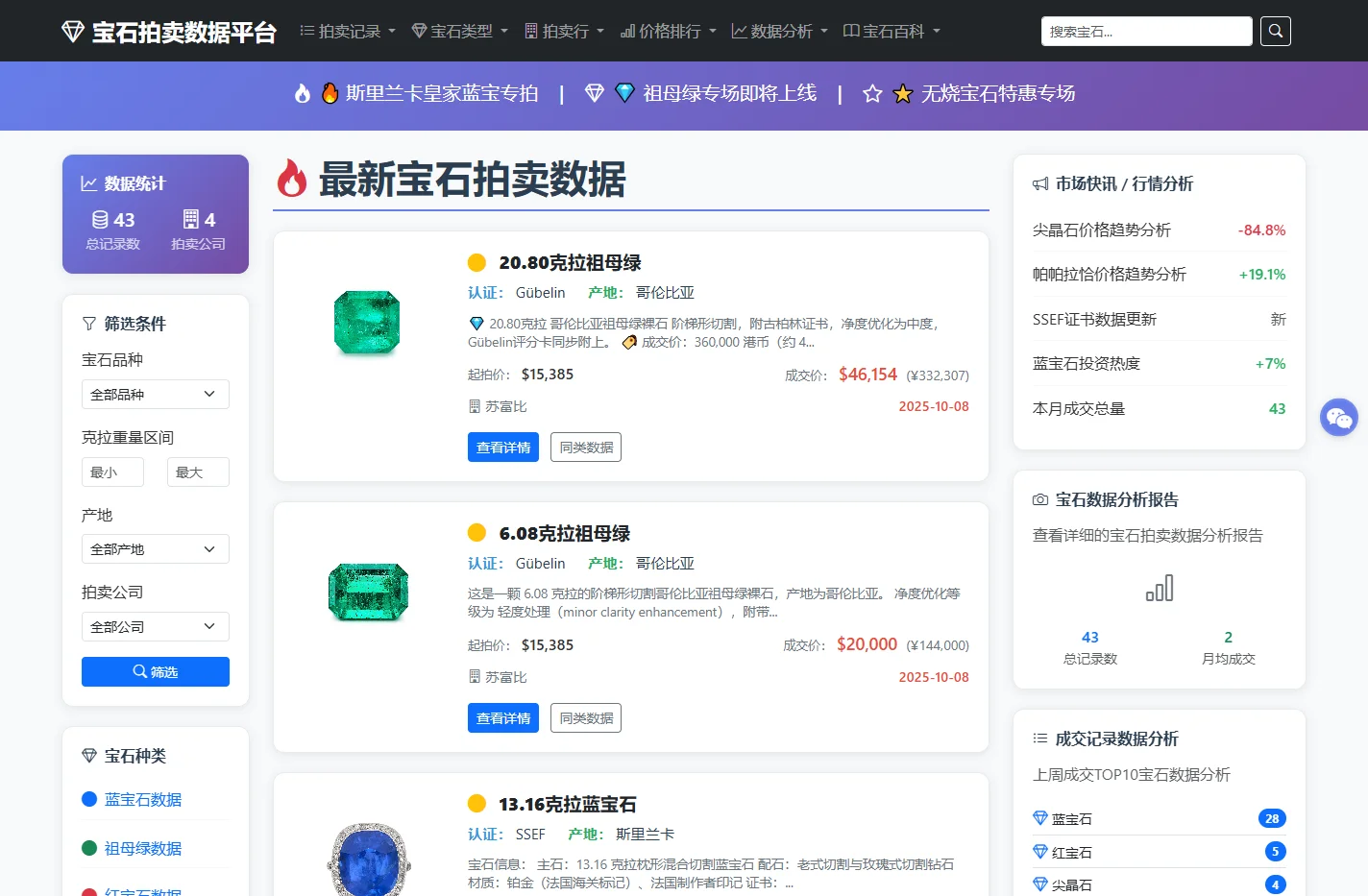Click the 6.08克拉祖母绿 card title

[565, 533]
